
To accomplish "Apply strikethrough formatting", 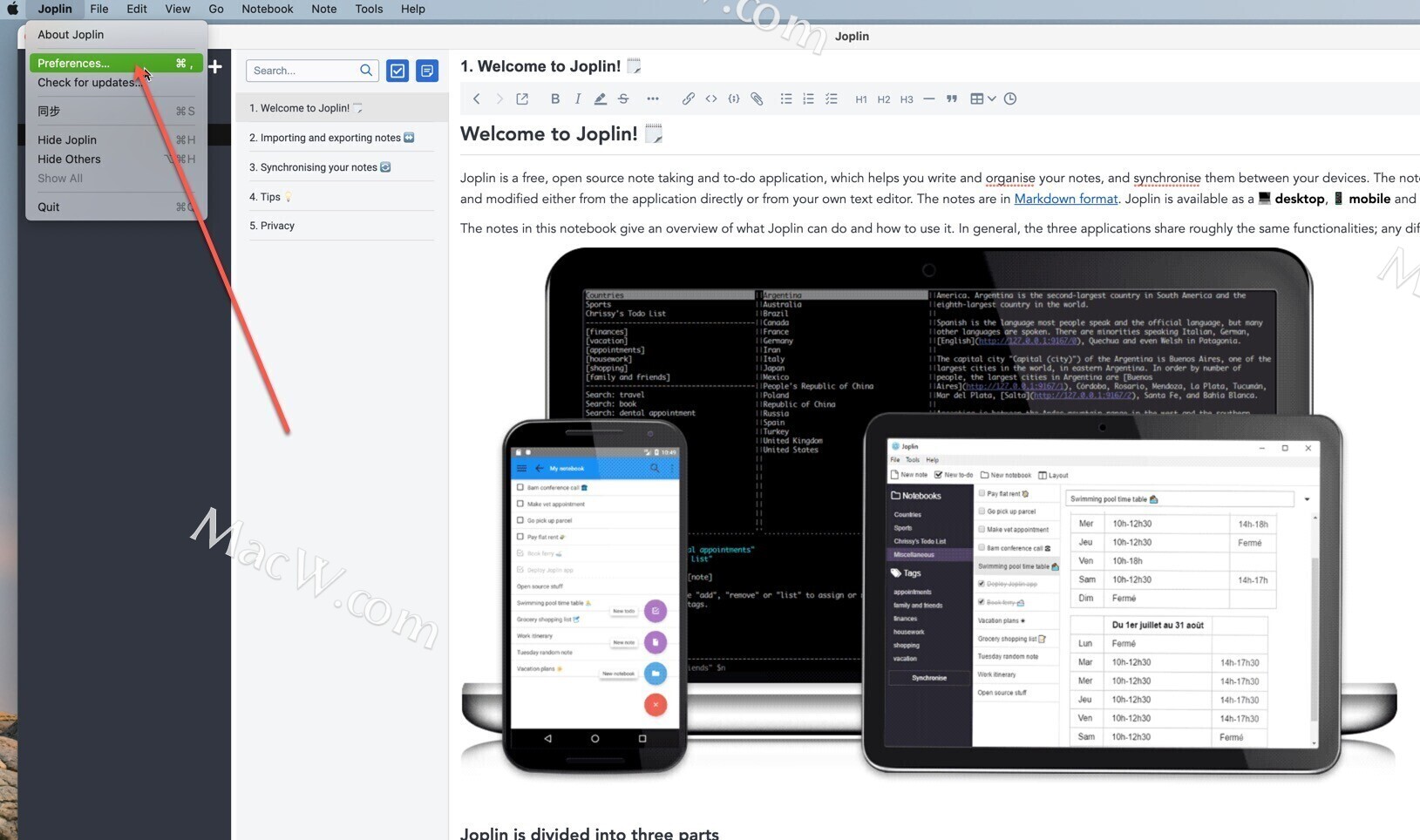I will point(623,99).
